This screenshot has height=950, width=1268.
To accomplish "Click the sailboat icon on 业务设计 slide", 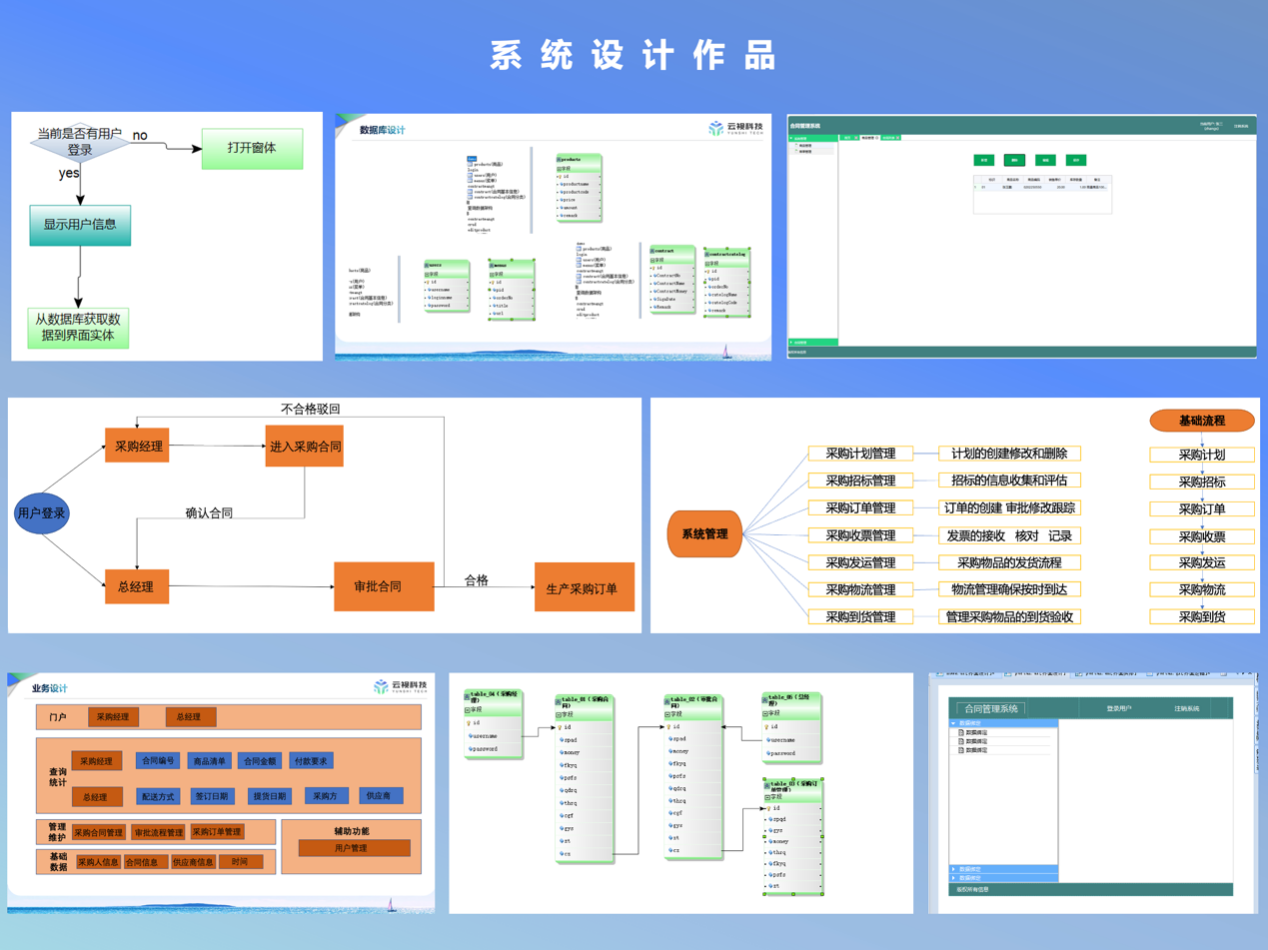I will click(x=391, y=904).
